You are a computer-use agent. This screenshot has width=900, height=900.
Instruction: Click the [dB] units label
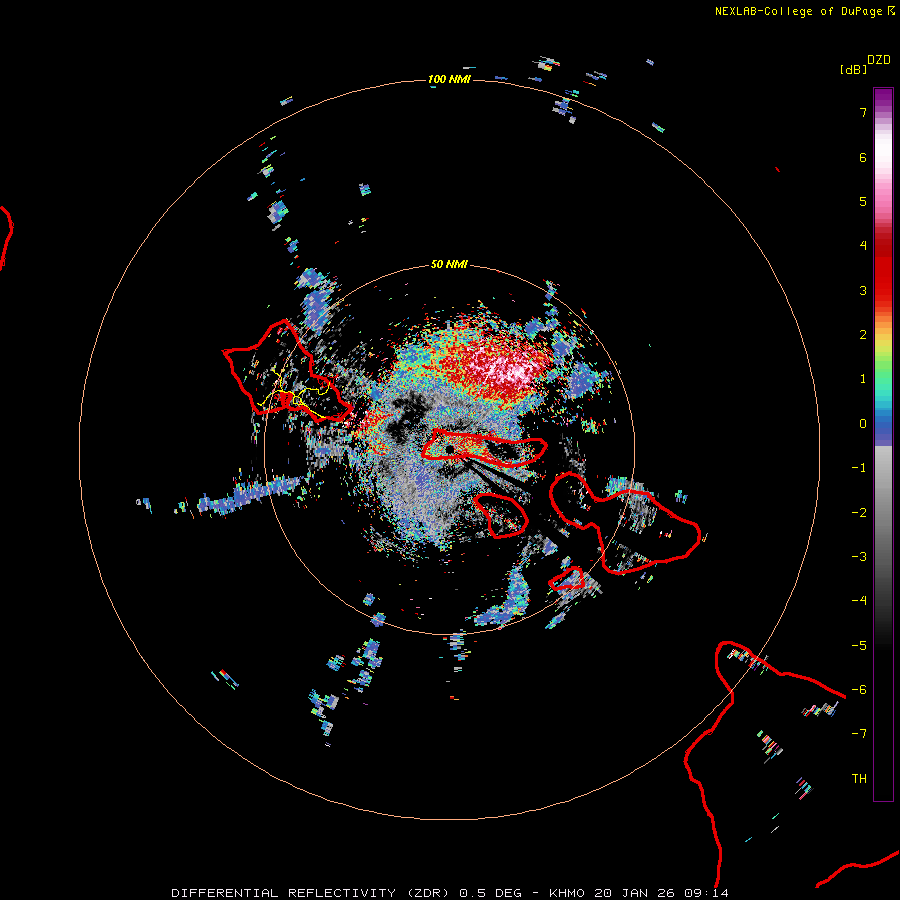click(854, 69)
